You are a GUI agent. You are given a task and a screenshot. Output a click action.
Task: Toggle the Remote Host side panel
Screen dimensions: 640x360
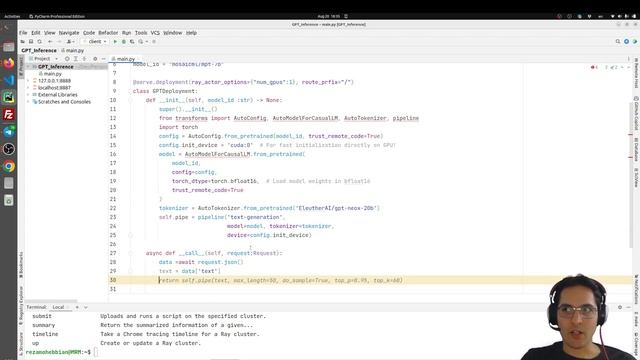636,73
